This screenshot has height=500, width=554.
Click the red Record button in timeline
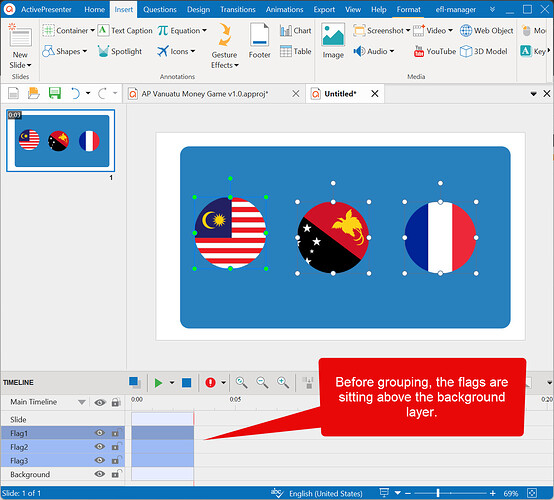coord(210,383)
